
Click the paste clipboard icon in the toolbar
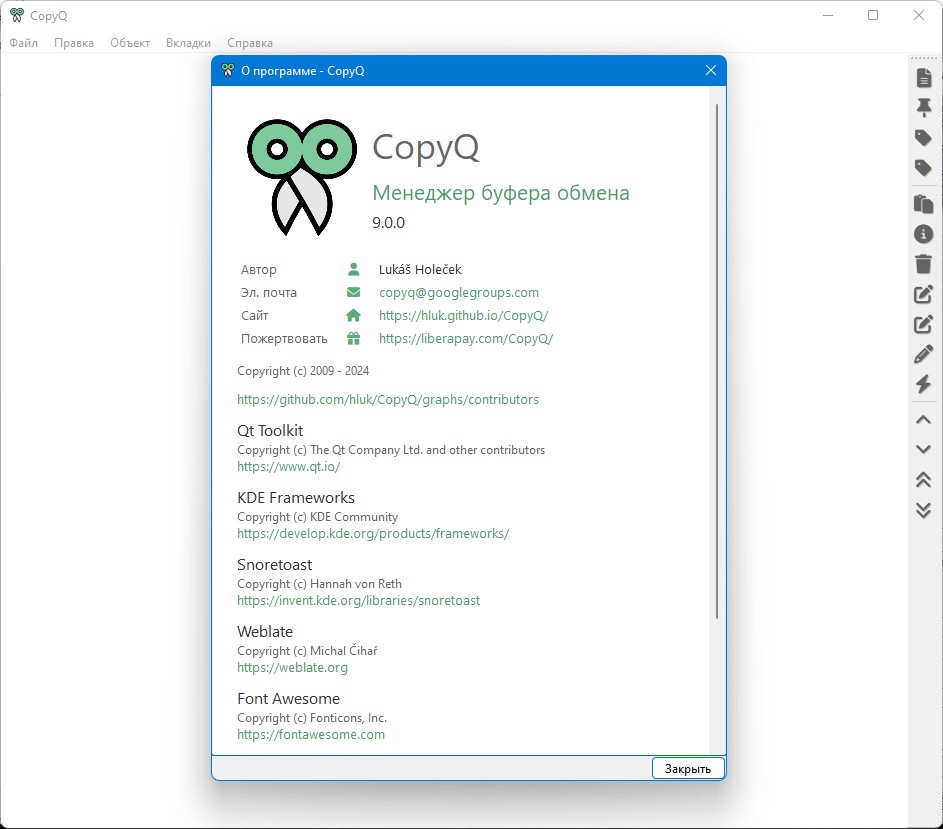coord(924,204)
